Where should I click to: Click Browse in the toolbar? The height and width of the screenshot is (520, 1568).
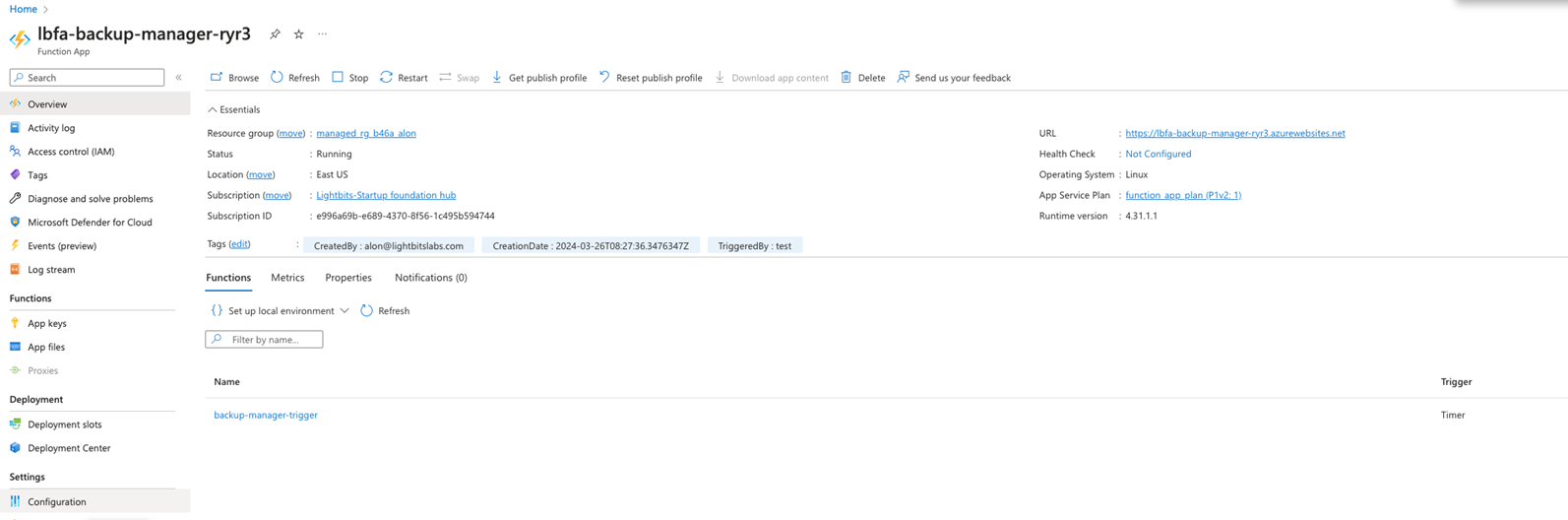click(x=234, y=77)
